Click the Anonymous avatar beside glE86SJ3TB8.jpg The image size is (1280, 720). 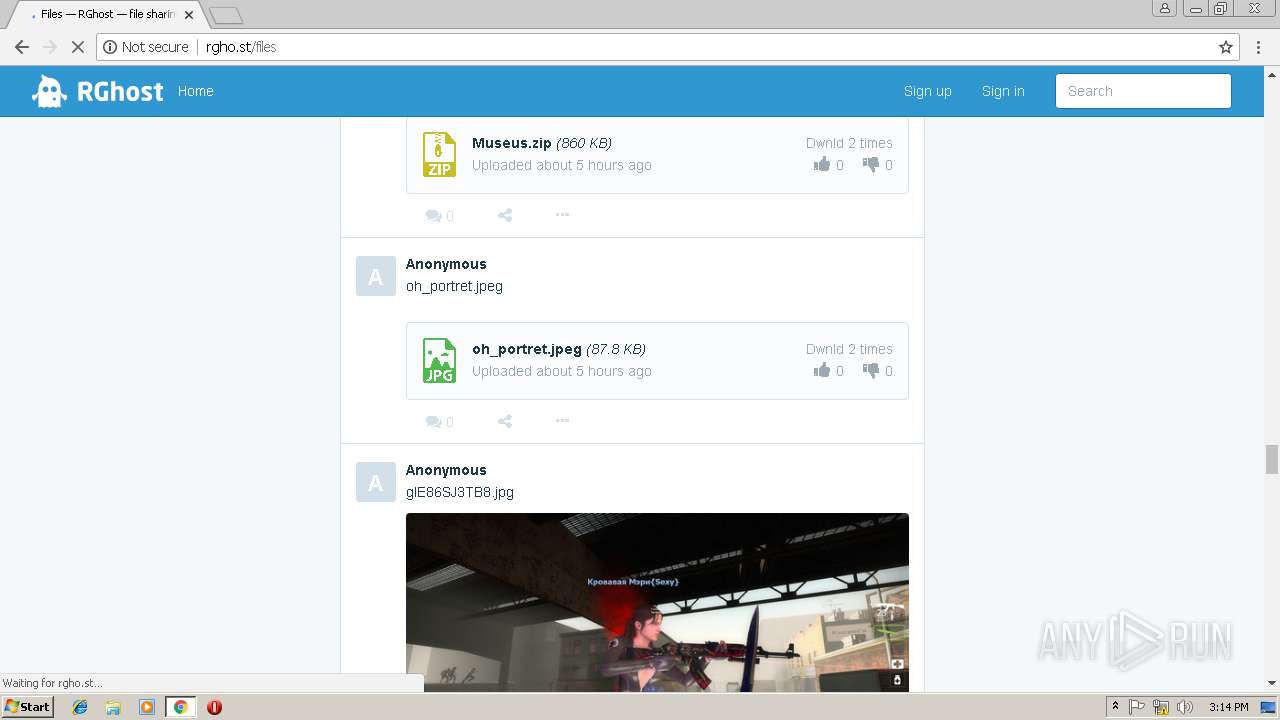(x=376, y=482)
